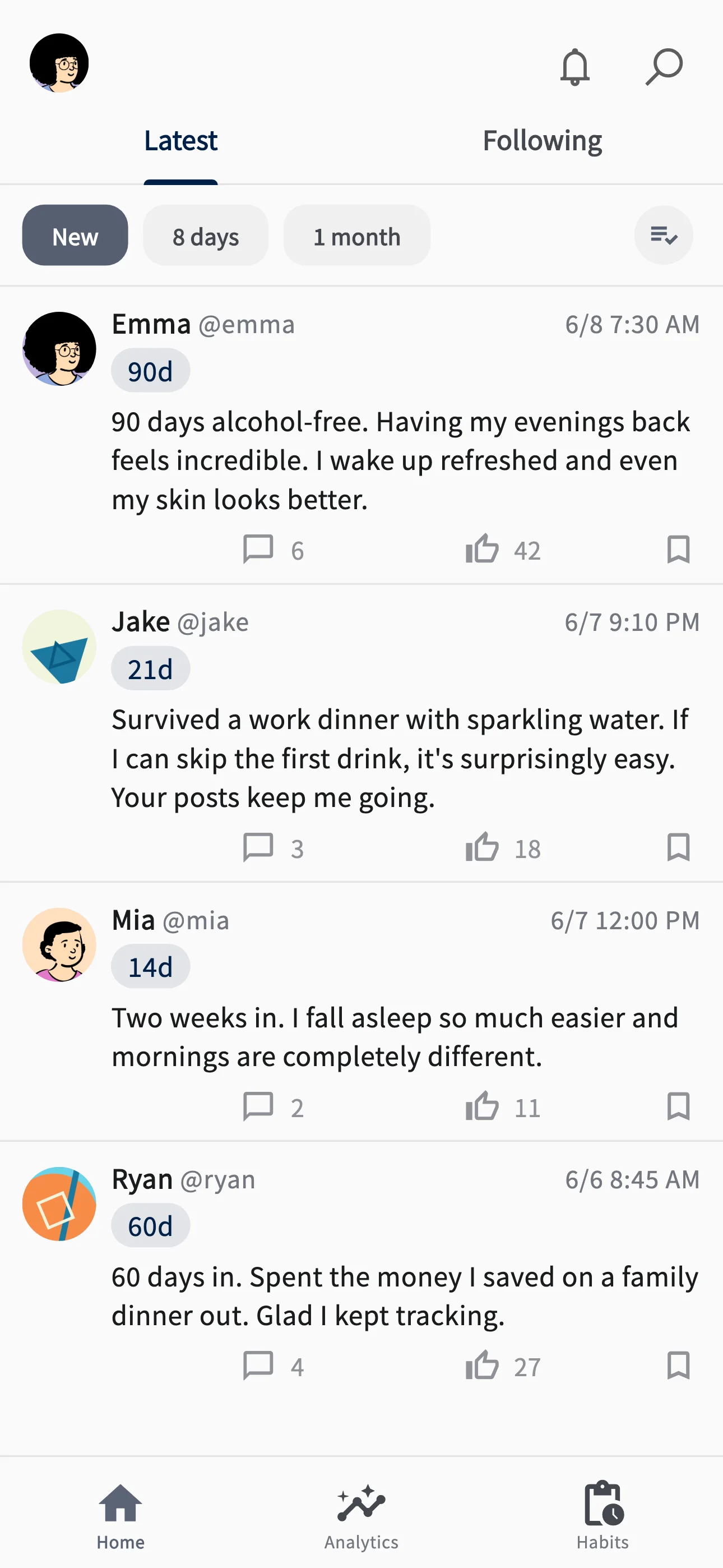This screenshot has width=723, height=1568.
Task: Open the notifications bell
Action: click(x=574, y=66)
